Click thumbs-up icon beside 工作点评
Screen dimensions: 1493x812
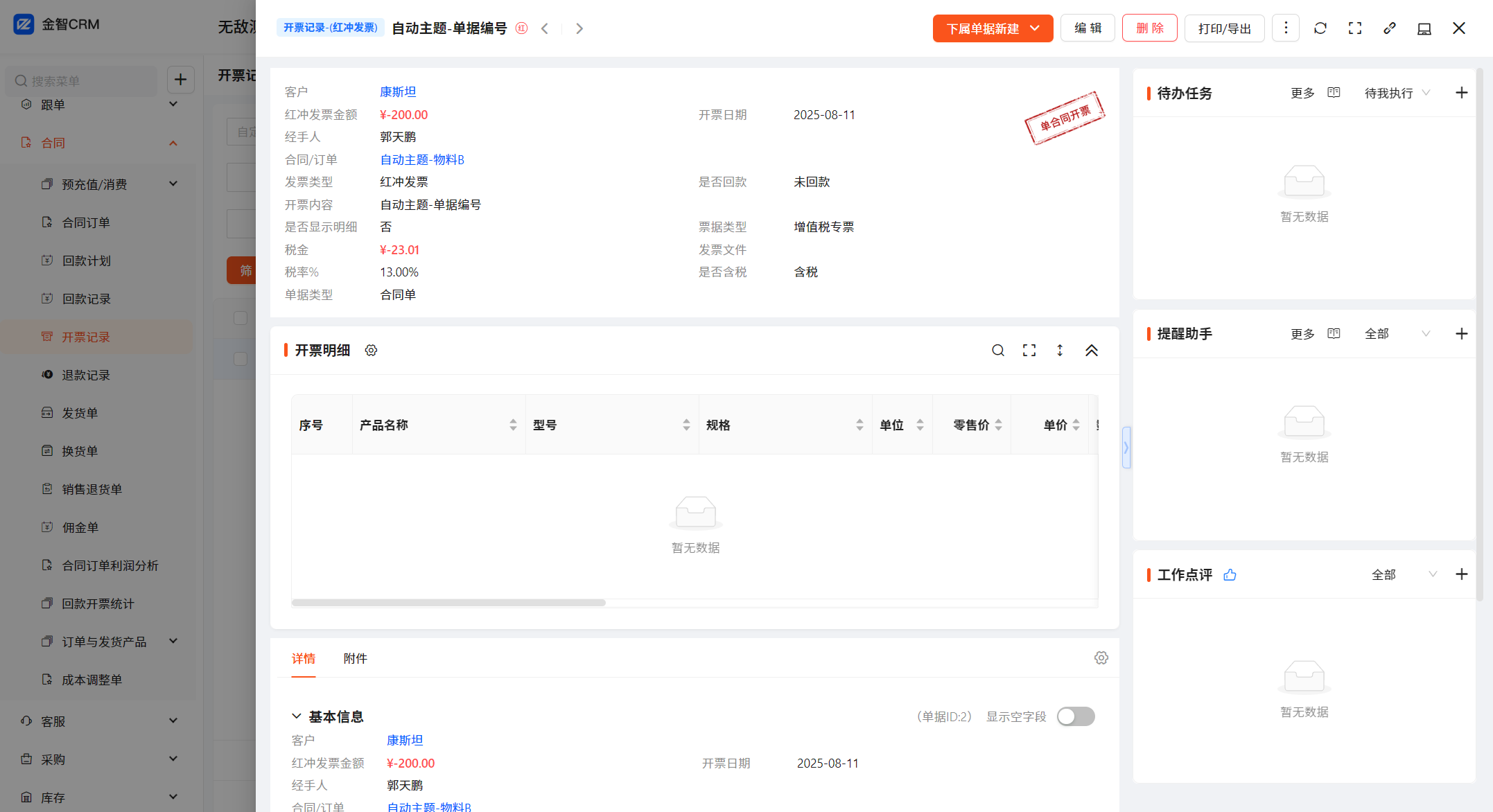pyautogui.click(x=1230, y=575)
